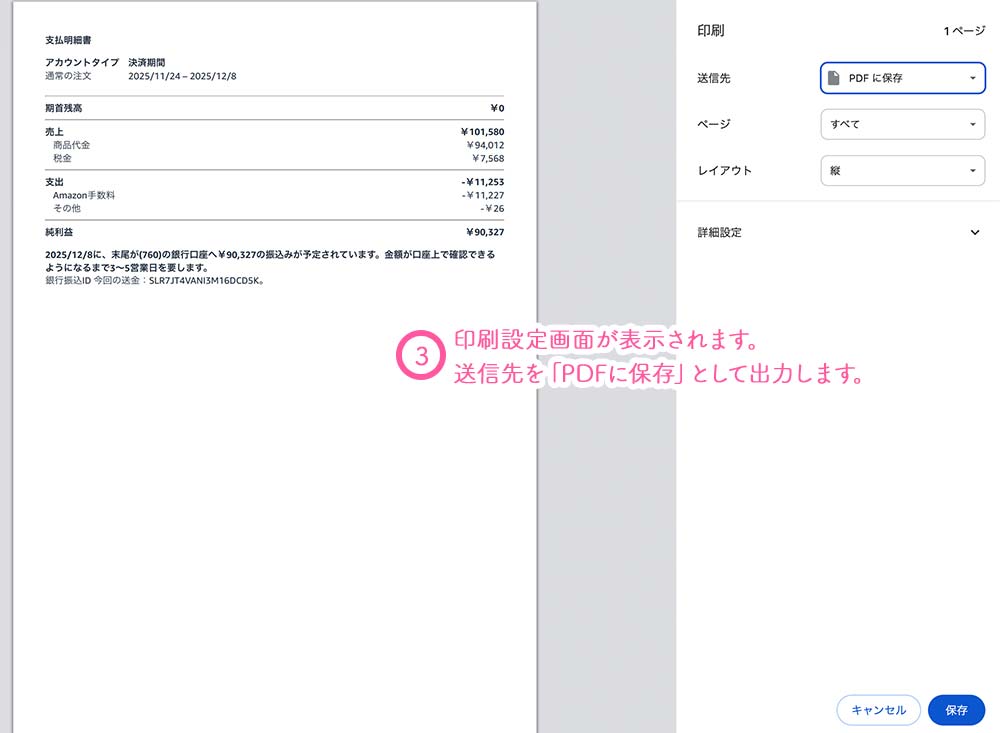This screenshot has width=1000, height=733.
Task: Click the 詳細設定 label text
Action: [719, 233]
